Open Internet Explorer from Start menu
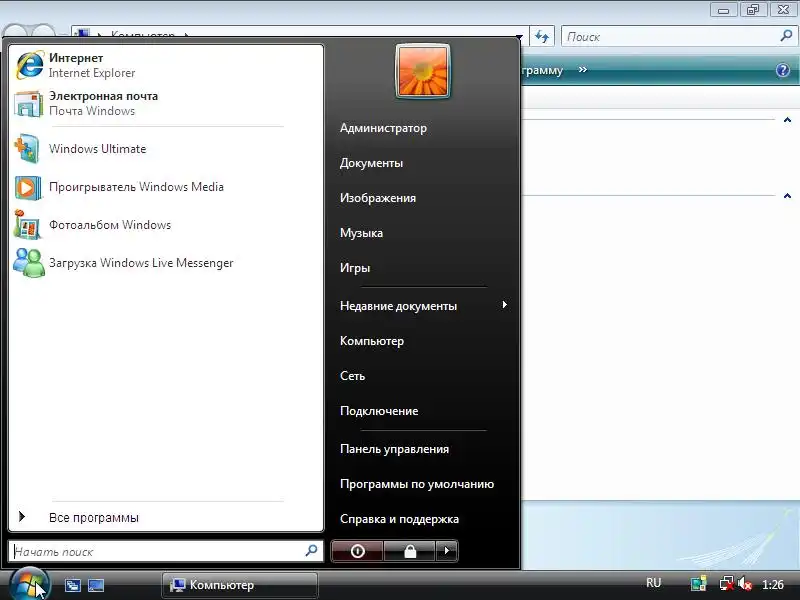 166,65
